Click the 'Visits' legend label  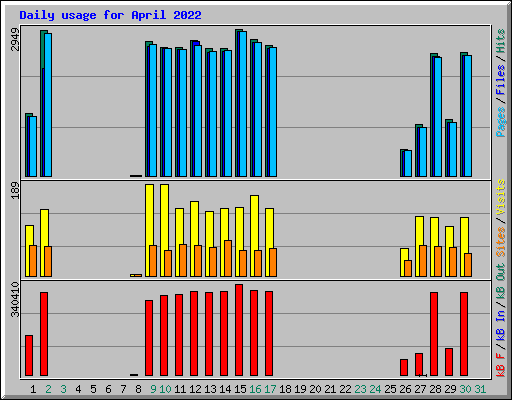click(501, 197)
